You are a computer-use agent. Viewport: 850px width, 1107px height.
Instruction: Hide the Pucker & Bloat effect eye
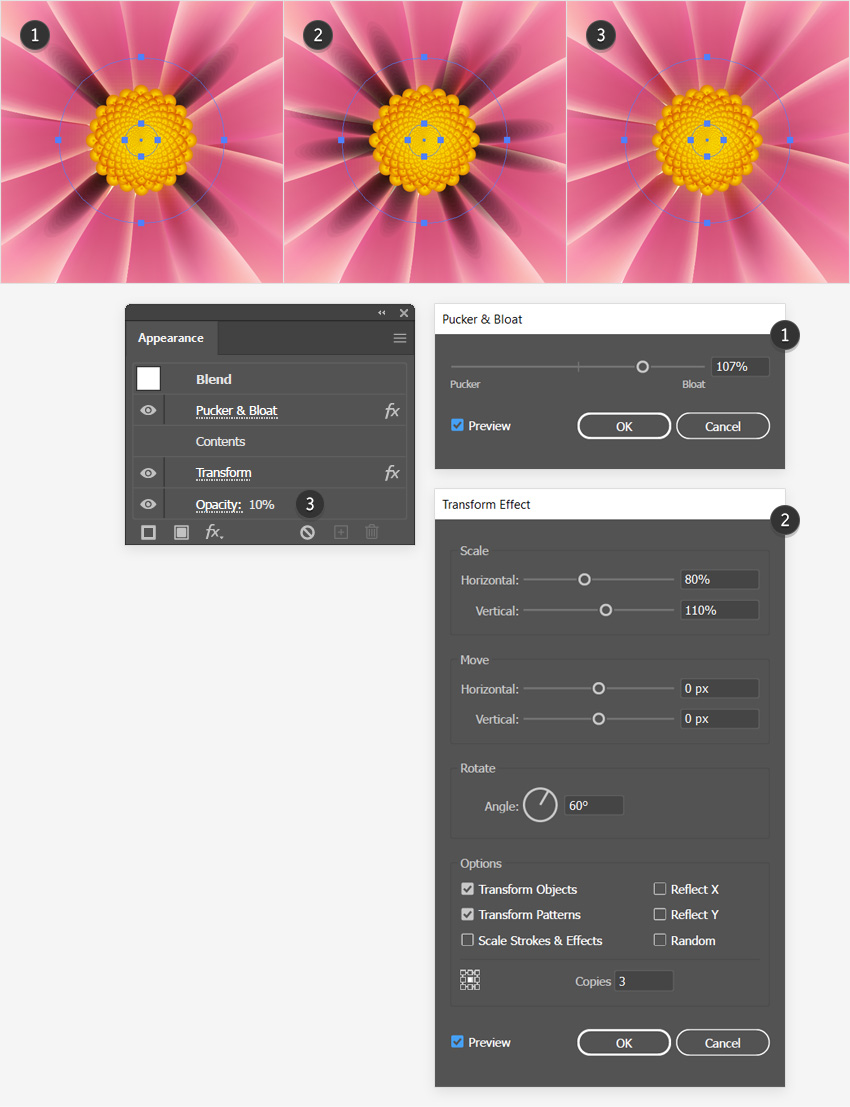point(148,410)
